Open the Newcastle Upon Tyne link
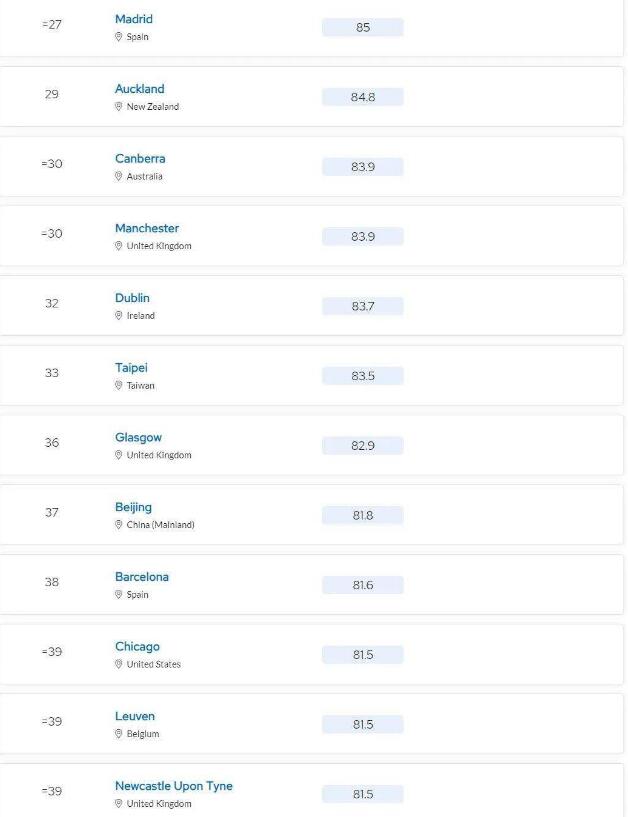Screen dimensions: 628x817 (174, 786)
